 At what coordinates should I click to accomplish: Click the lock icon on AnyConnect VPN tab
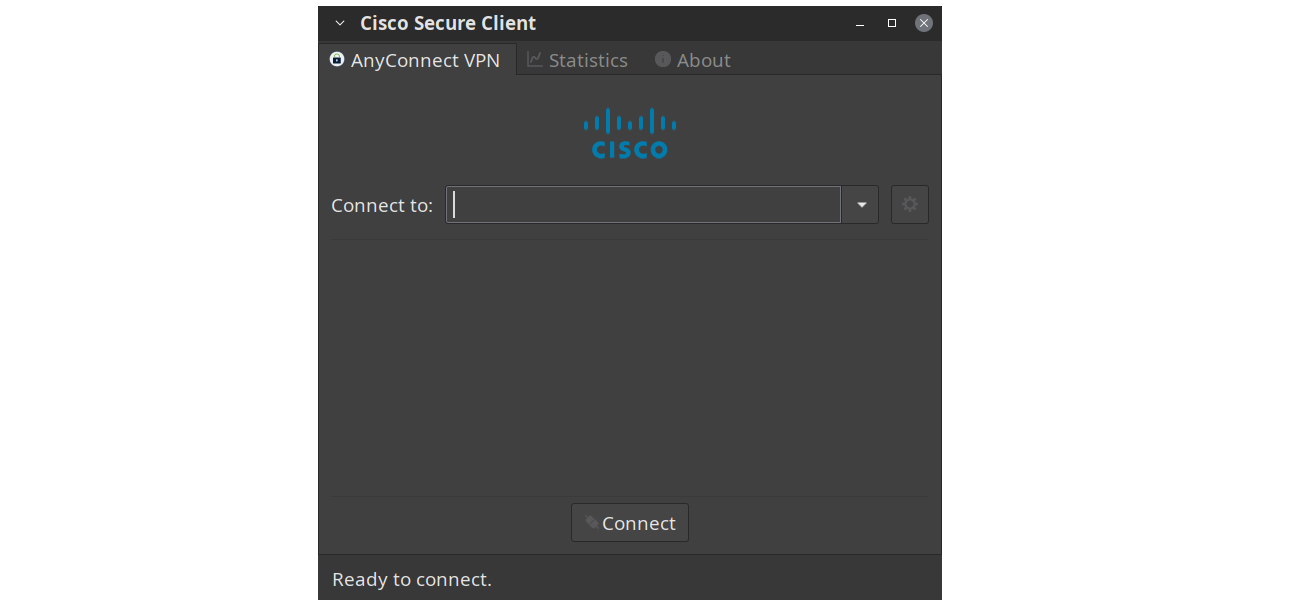click(337, 60)
